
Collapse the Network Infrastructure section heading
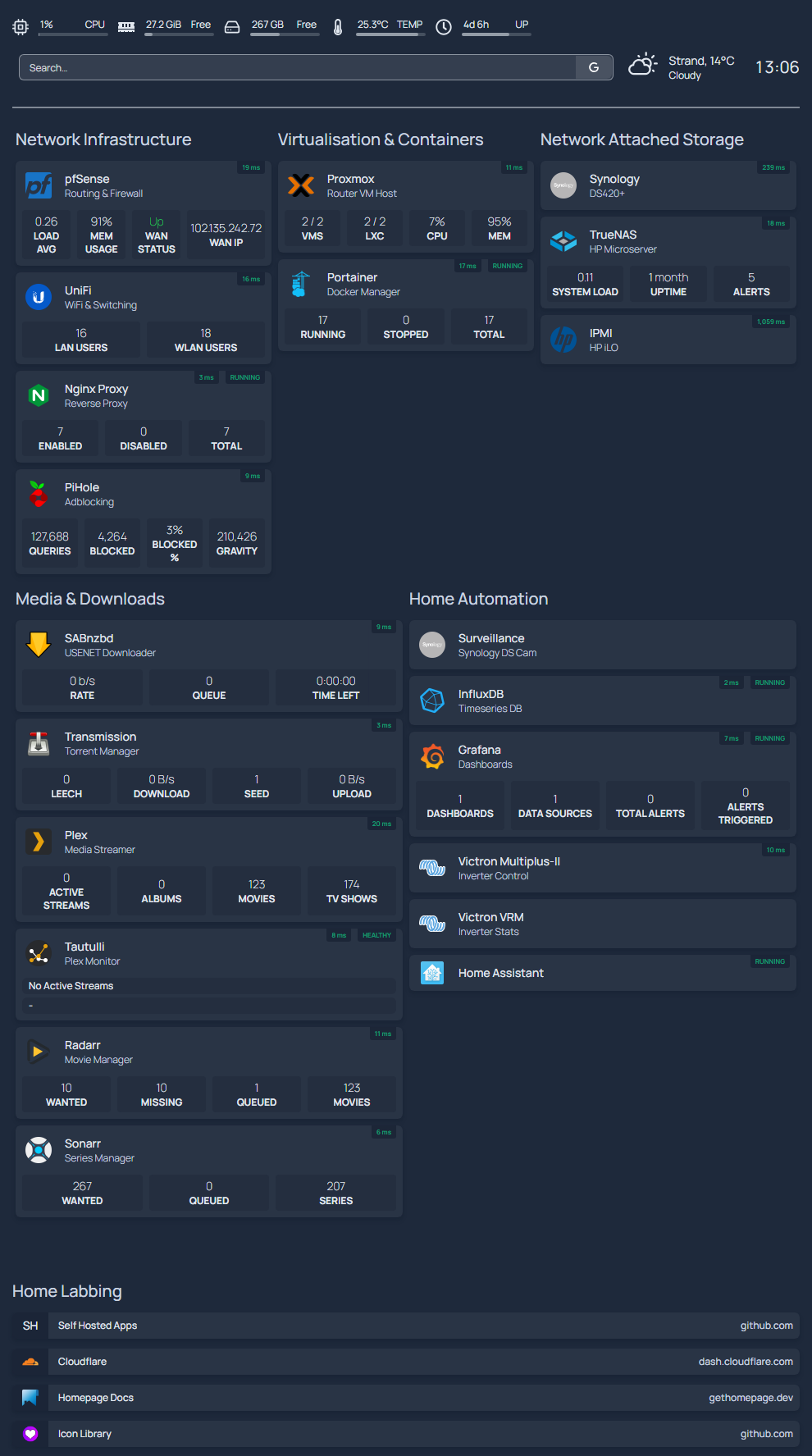coord(103,140)
